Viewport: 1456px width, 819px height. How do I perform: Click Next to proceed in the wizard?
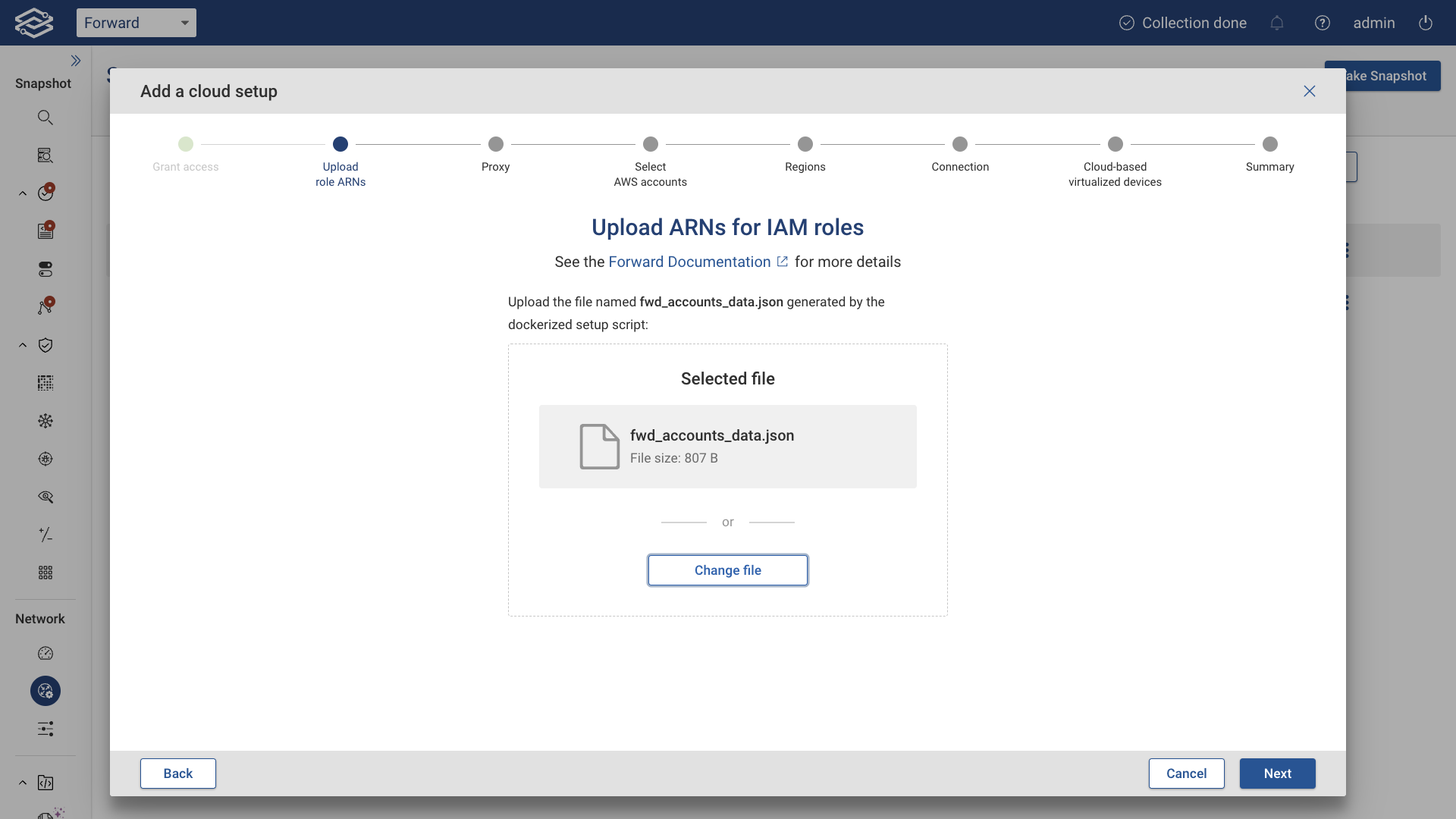point(1277,773)
